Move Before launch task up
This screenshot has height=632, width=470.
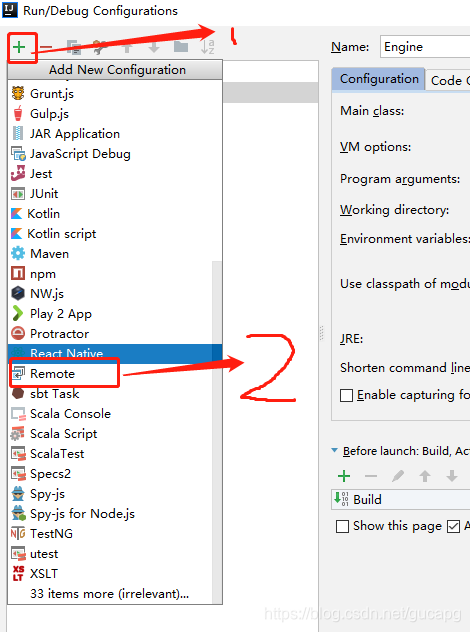(x=424, y=476)
